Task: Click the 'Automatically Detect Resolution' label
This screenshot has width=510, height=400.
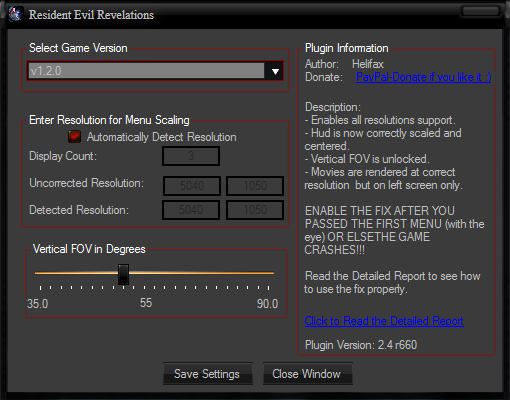Action: (x=162, y=137)
